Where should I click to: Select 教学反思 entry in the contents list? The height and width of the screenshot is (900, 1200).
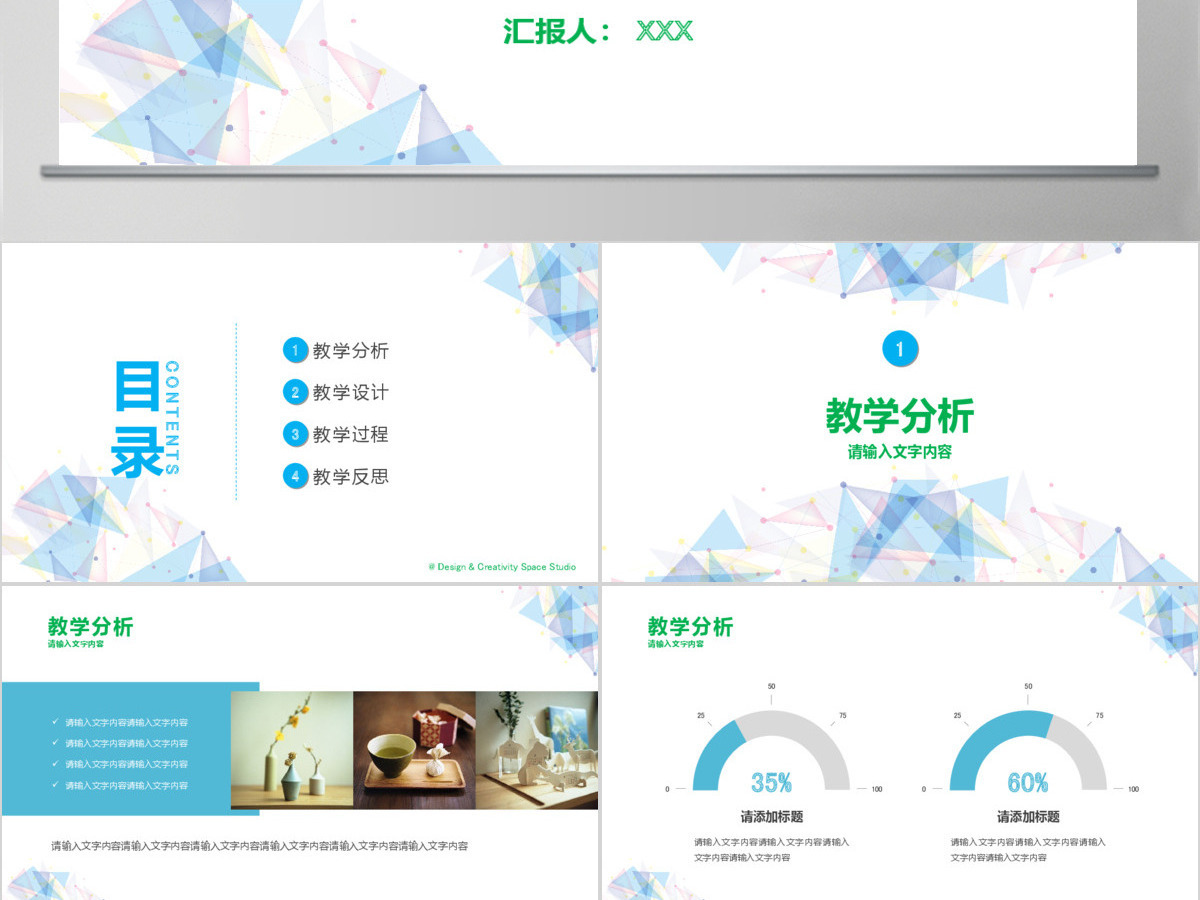tap(351, 477)
